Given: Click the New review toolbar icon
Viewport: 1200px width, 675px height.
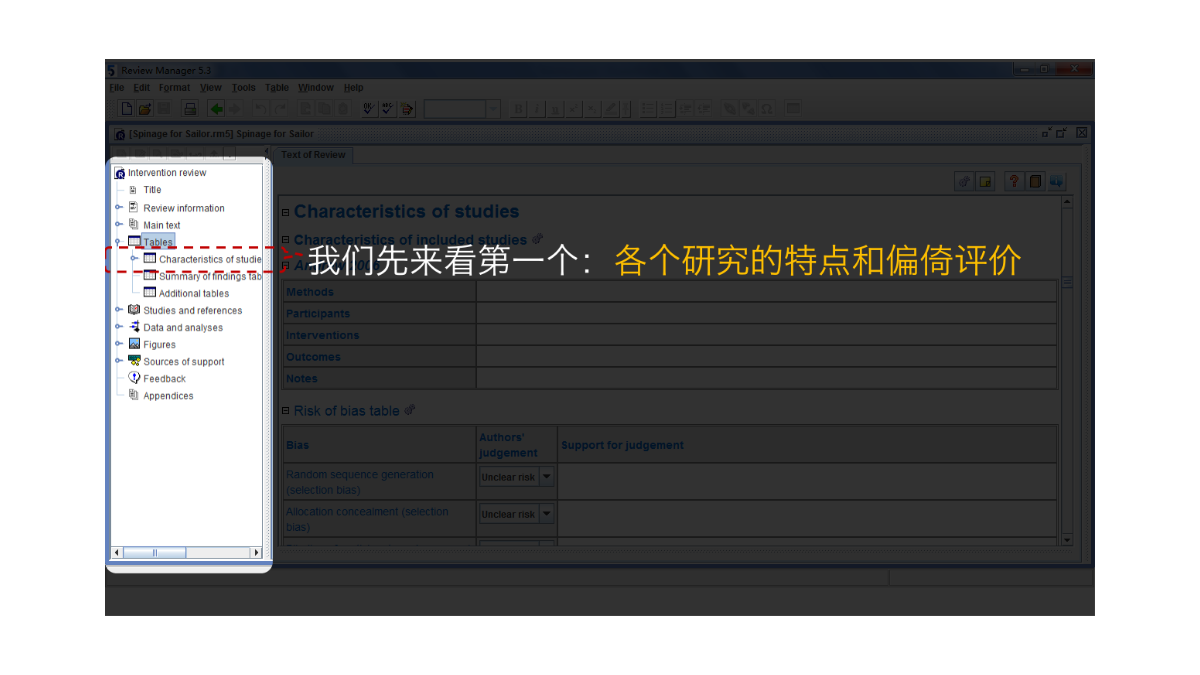Looking at the screenshot, I should [127, 108].
